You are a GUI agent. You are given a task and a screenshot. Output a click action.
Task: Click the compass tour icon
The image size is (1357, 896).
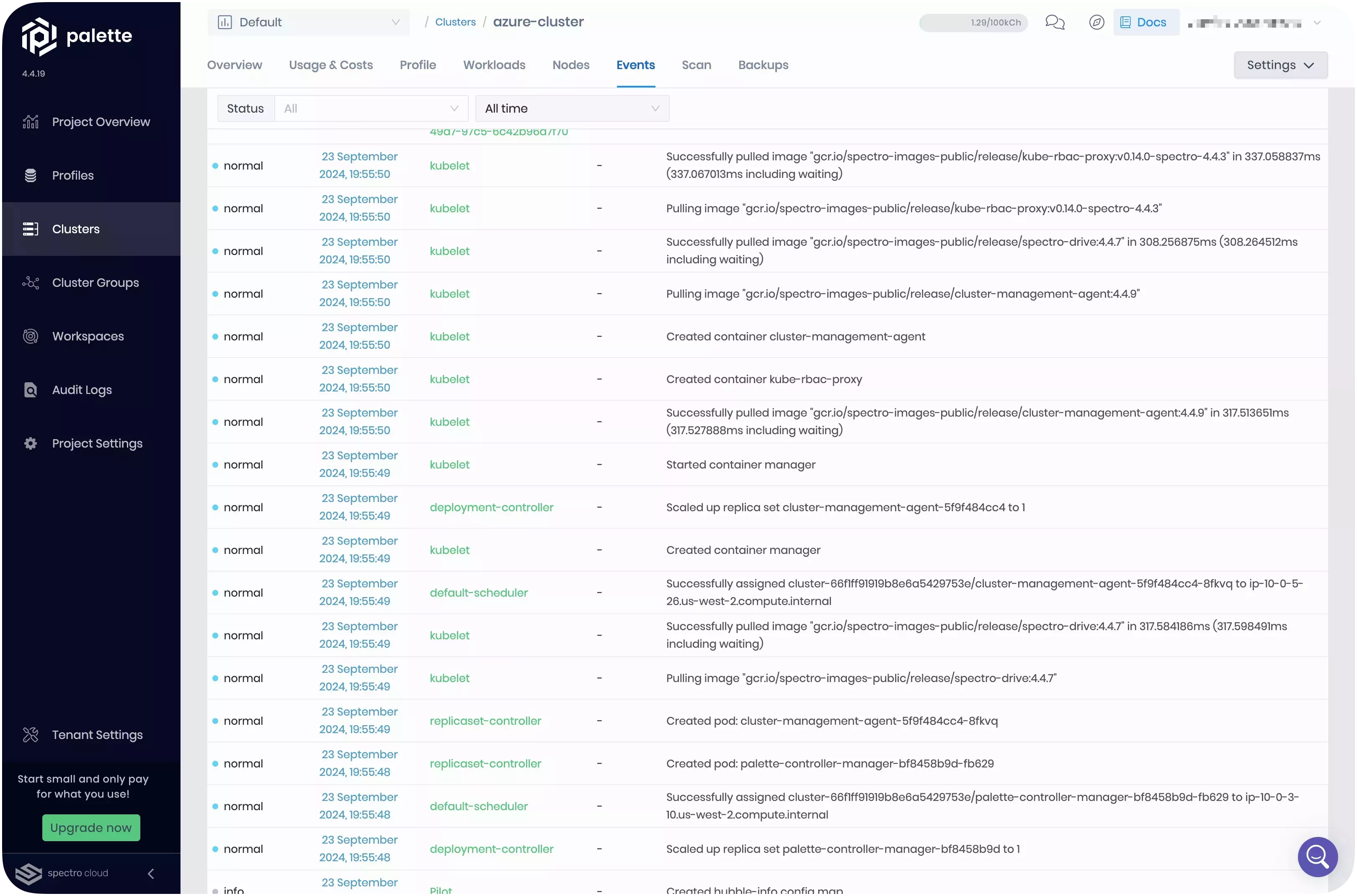tap(1096, 22)
